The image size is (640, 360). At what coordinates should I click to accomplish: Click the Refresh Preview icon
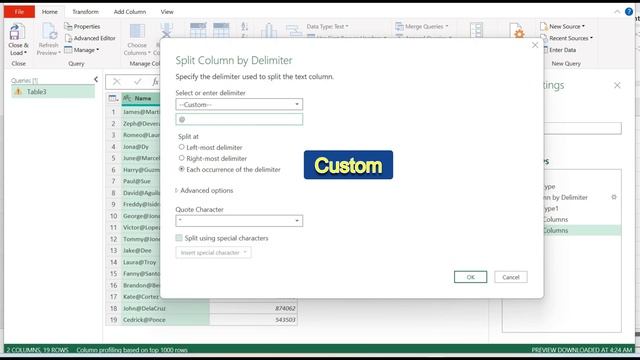[x=49, y=32]
